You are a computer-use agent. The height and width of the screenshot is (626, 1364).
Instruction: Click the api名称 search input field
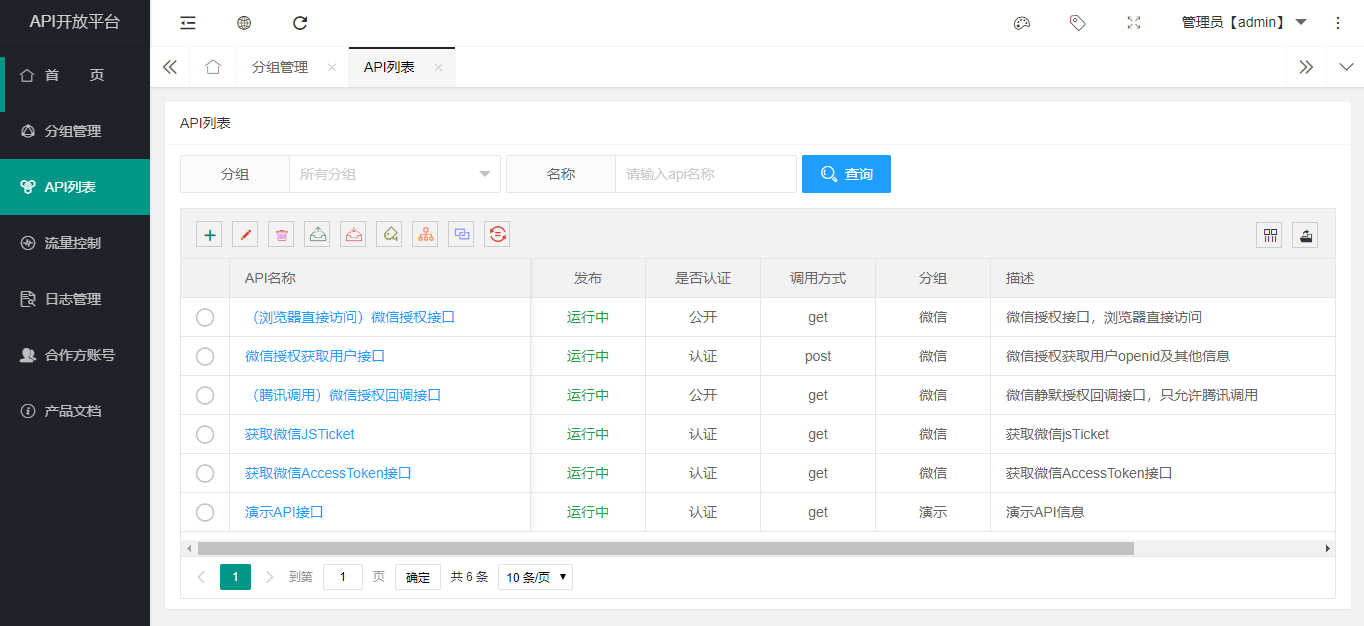[x=706, y=174]
